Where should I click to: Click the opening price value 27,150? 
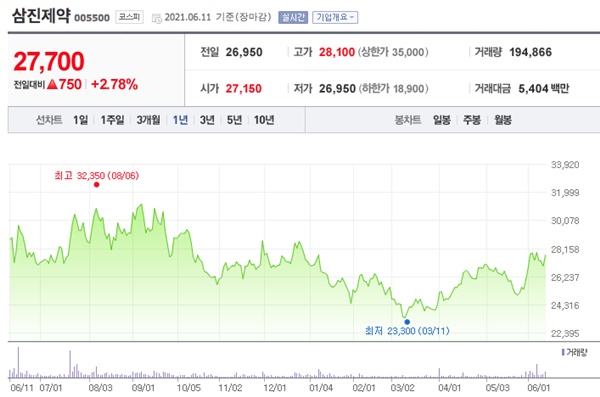point(243,89)
